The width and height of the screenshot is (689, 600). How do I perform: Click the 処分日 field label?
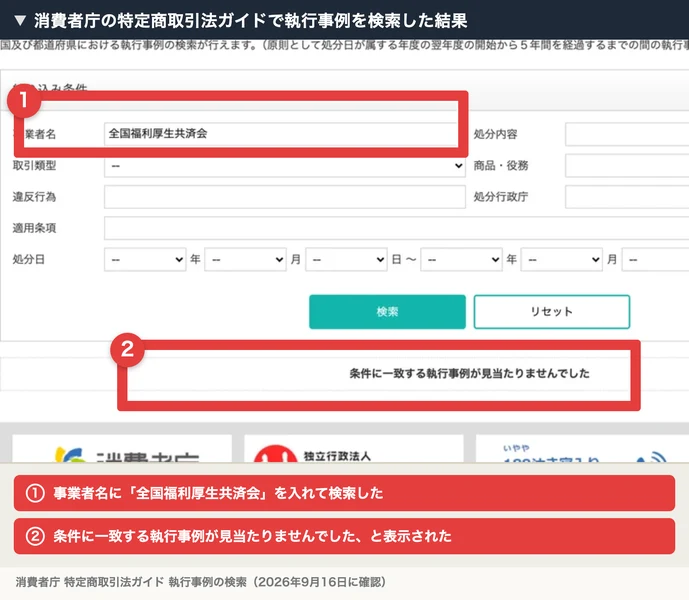tap(29, 259)
